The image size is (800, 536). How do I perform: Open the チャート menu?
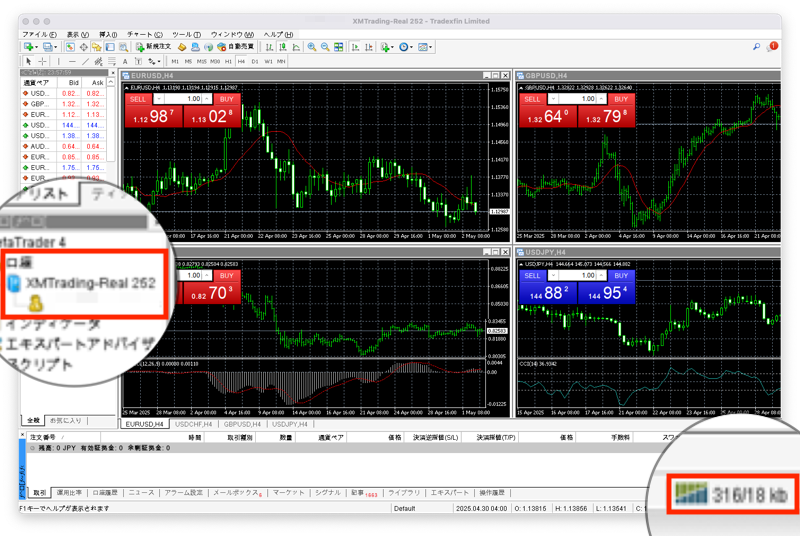tap(144, 34)
